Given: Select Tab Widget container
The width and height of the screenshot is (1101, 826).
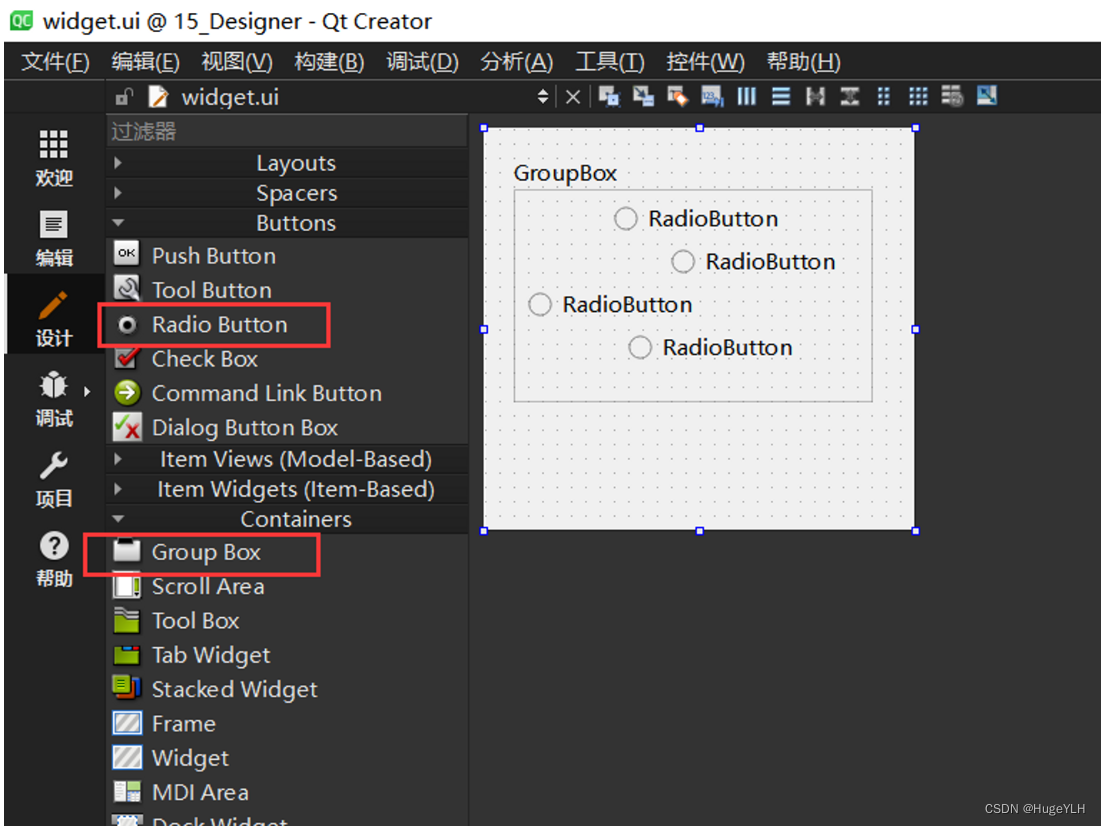Looking at the screenshot, I should coord(286,655).
